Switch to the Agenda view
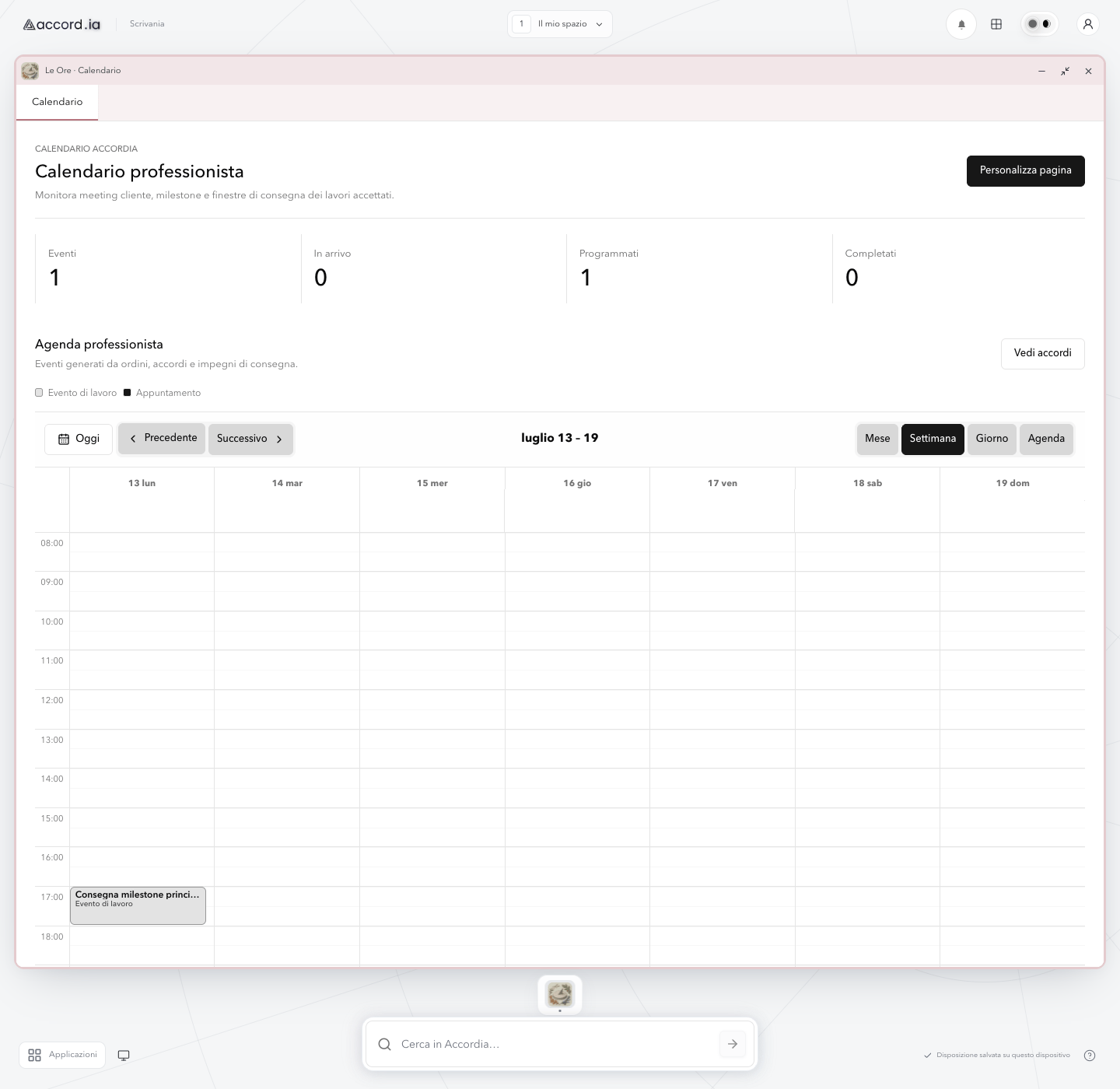This screenshot has height=1089, width=1120. coord(1046,439)
